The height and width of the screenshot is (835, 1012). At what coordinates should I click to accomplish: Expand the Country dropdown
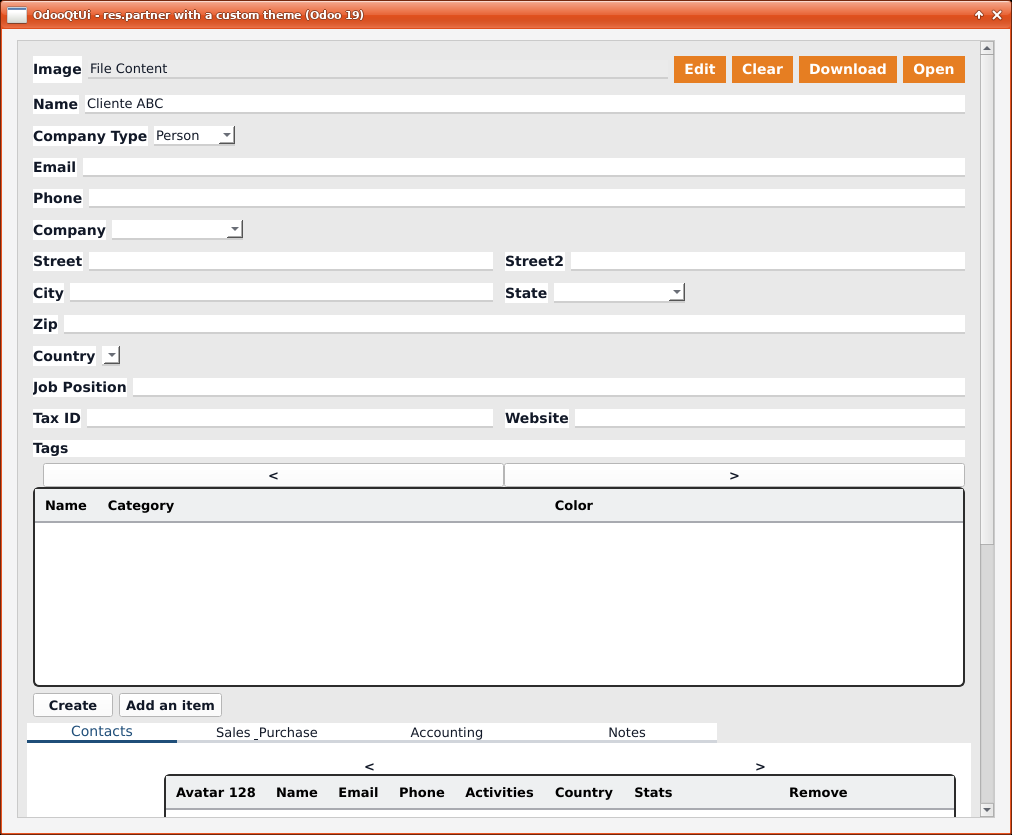pyautogui.click(x=111, y=356)
